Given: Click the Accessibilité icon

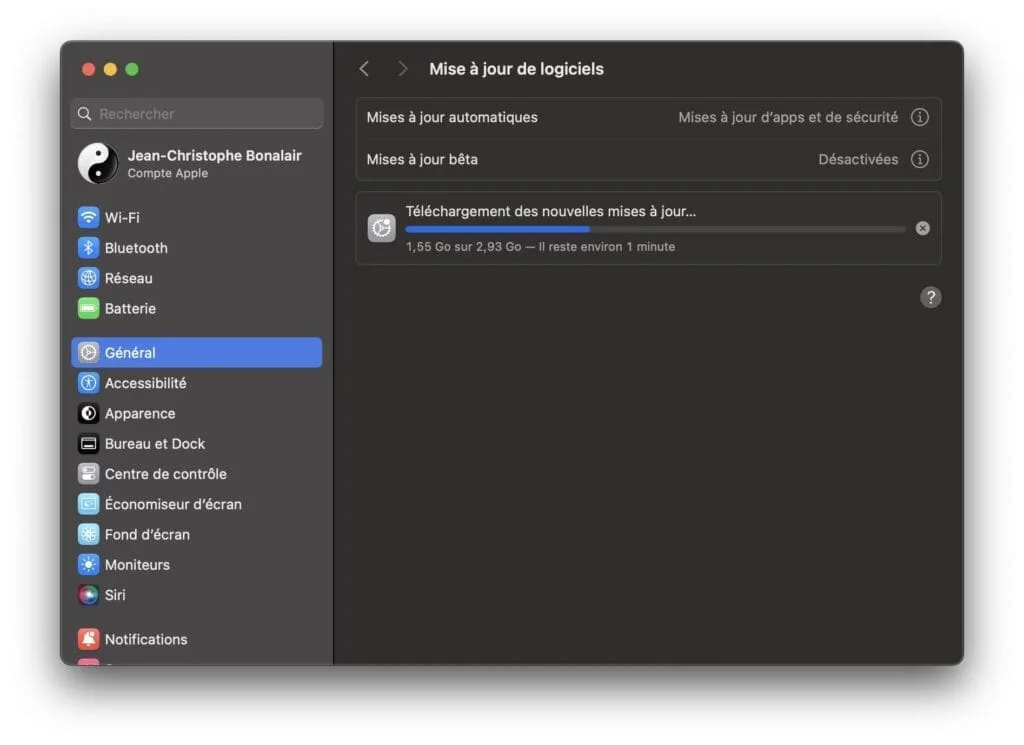Looking at the screenshot, I should 89,383.
